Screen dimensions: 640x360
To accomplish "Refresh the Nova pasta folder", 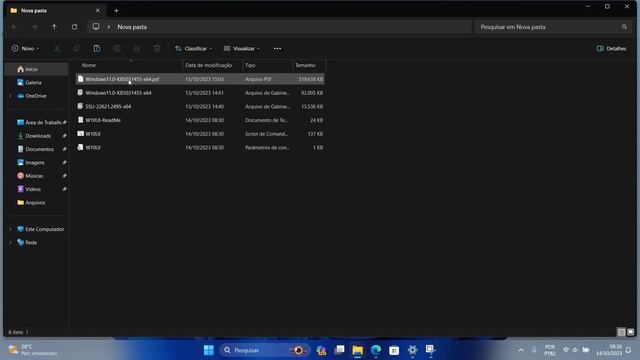I will point(74,27).
